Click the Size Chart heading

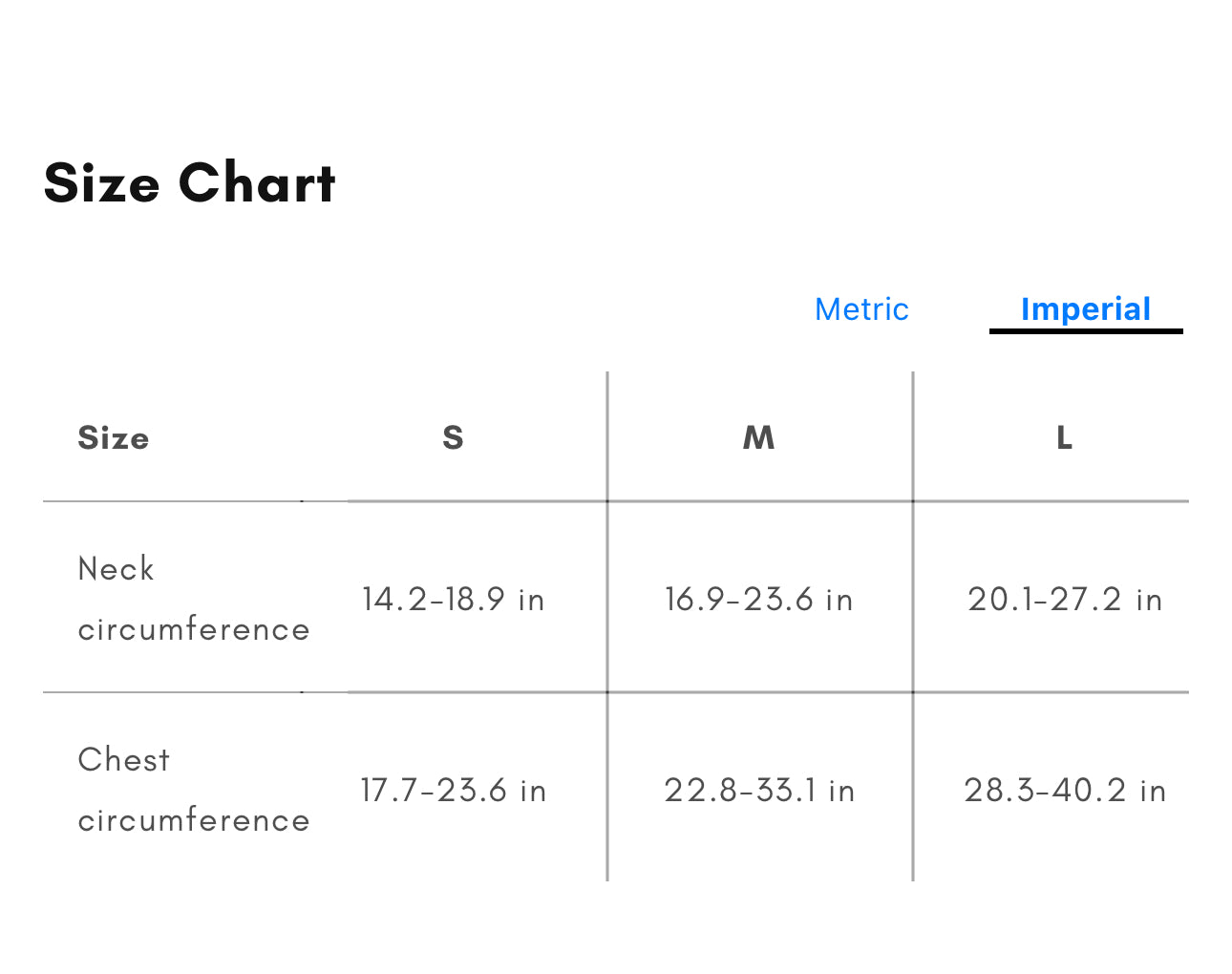pos(190,183)
